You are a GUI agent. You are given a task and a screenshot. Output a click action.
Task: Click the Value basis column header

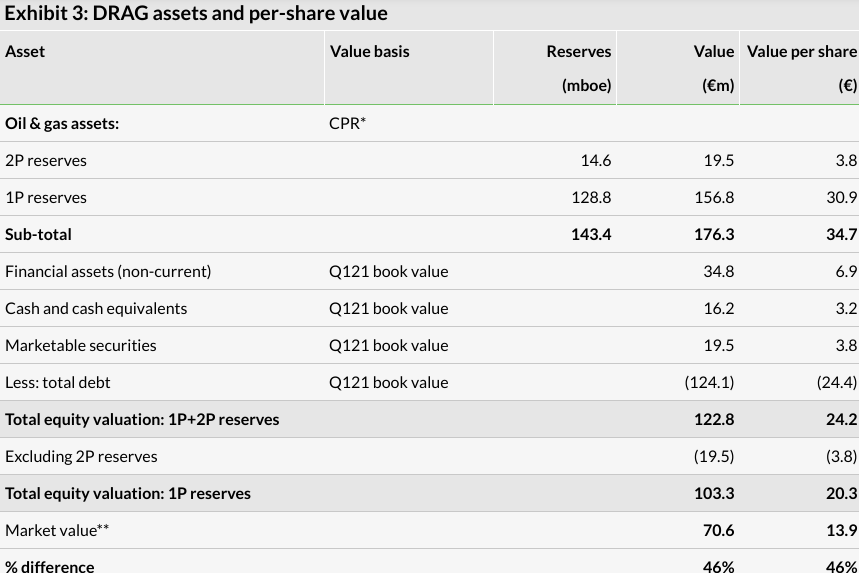pyautogui.click(x=369, y=51)
